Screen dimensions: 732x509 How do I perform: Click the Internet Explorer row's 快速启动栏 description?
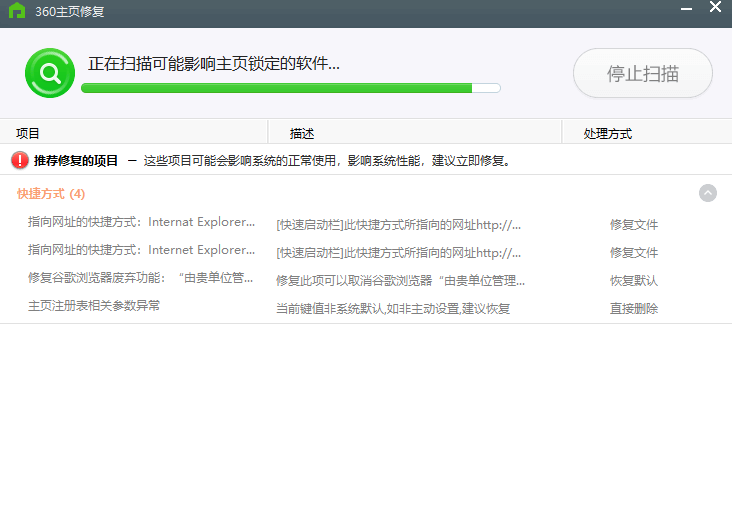click(x=399, y=253)
